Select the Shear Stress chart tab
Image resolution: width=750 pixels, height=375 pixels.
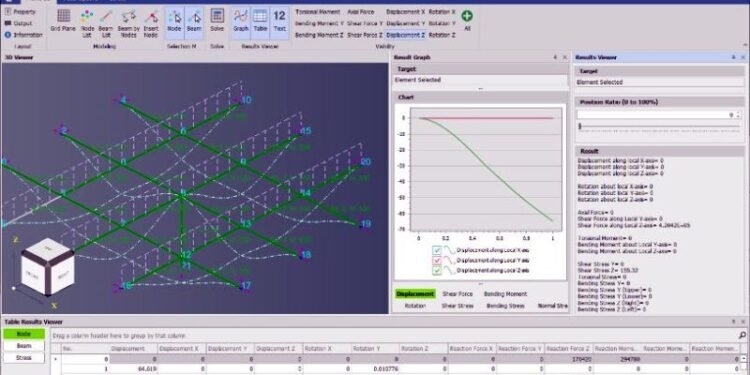(457, 306)
